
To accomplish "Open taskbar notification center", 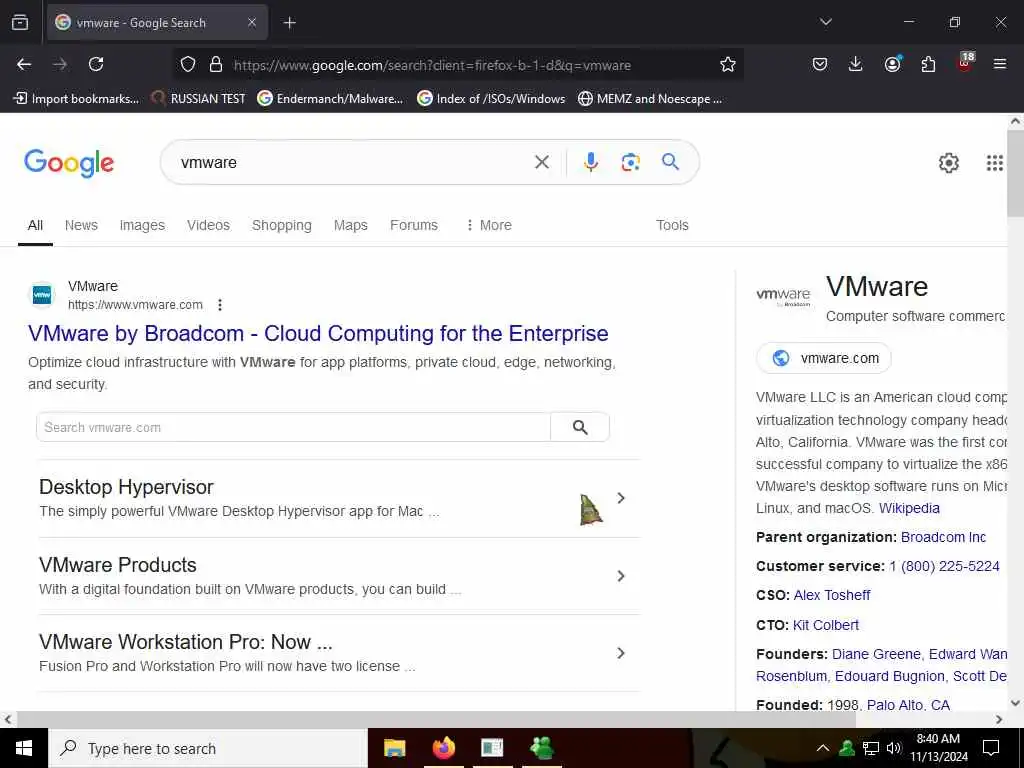I will (991, 748).
